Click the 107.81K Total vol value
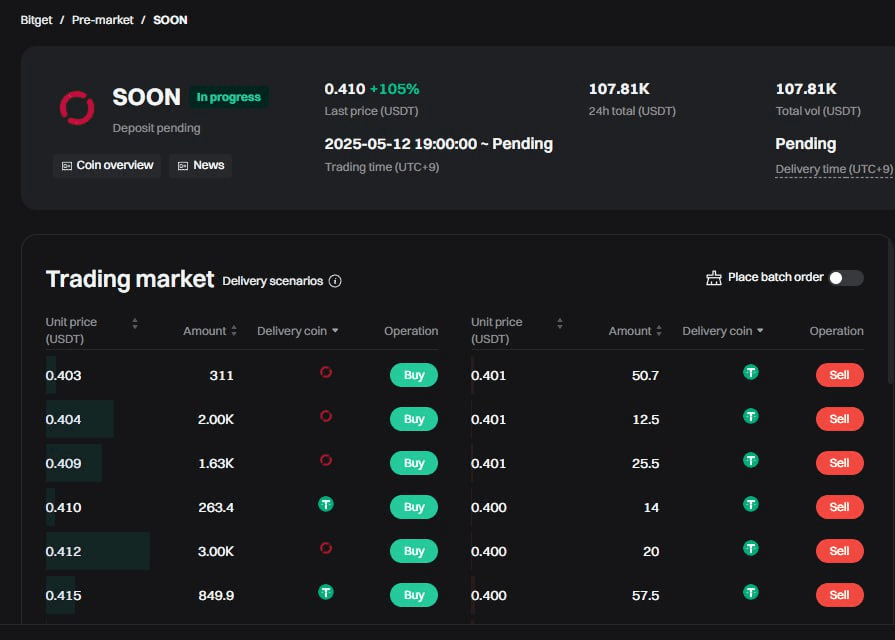895x640 pixels. coord(806,89)
